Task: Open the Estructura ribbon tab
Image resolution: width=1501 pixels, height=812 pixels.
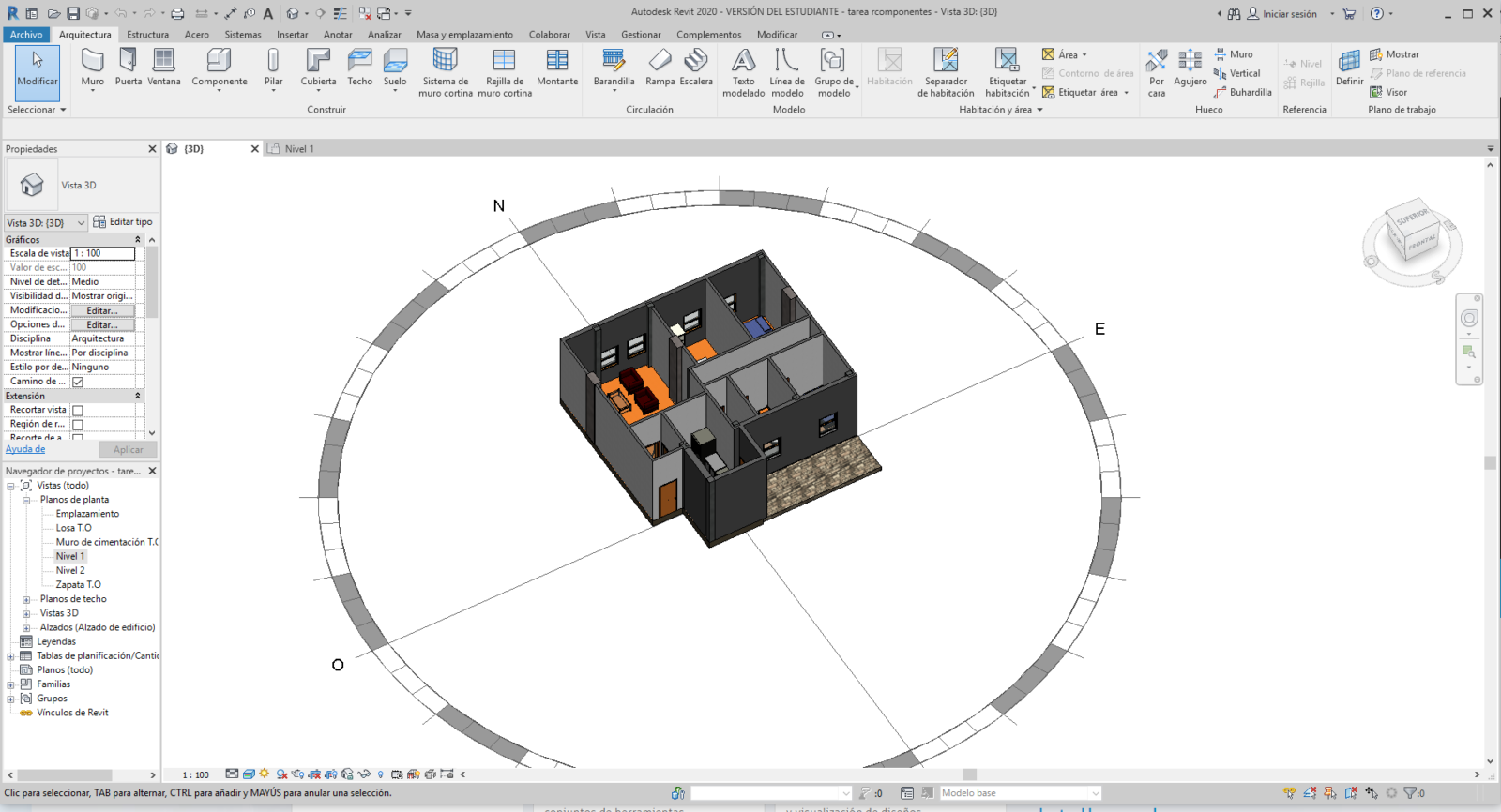Action: point(147,35)
